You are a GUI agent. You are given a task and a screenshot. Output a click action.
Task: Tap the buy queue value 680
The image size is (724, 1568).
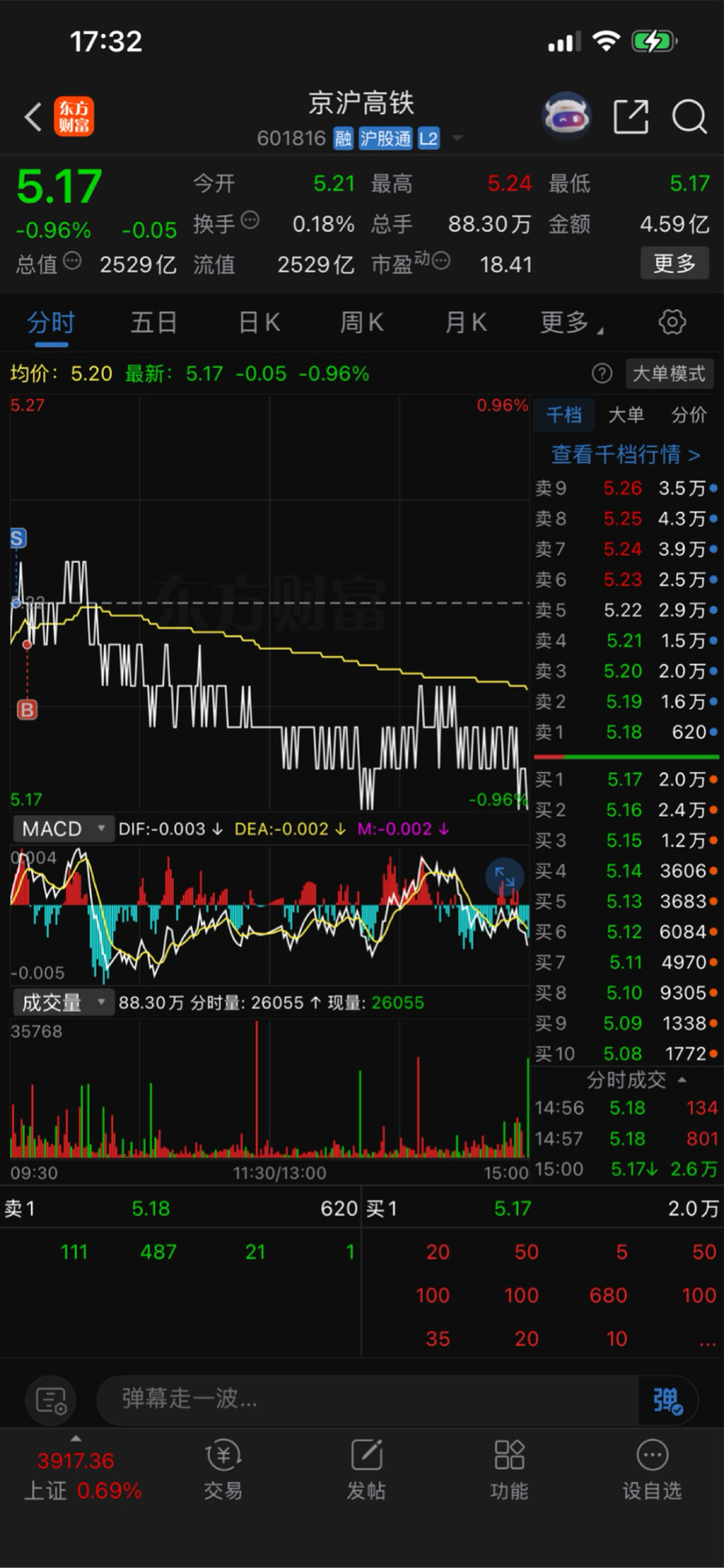pos(608,1296)
